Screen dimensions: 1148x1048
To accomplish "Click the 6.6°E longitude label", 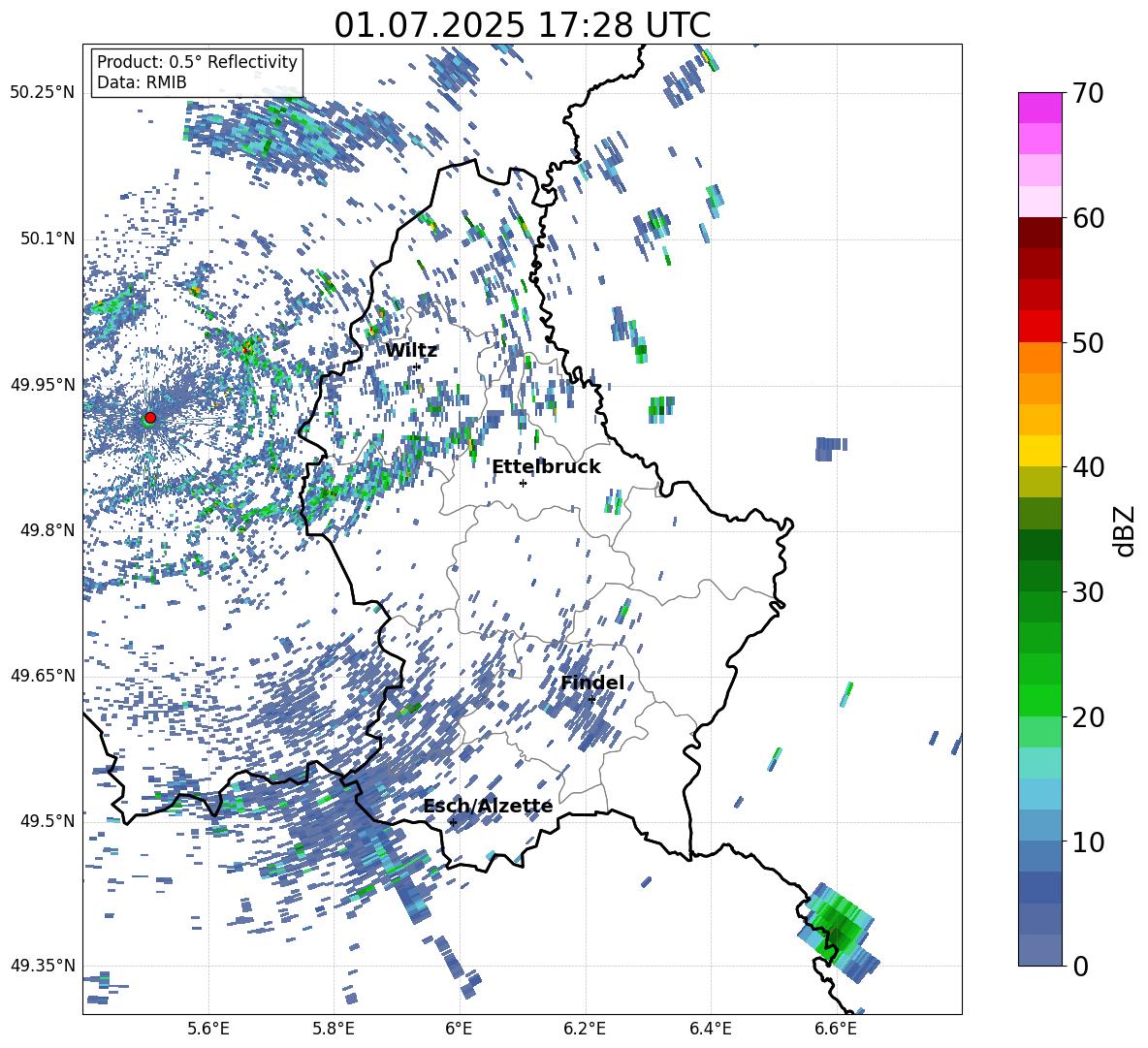I will click(836, 1029).
